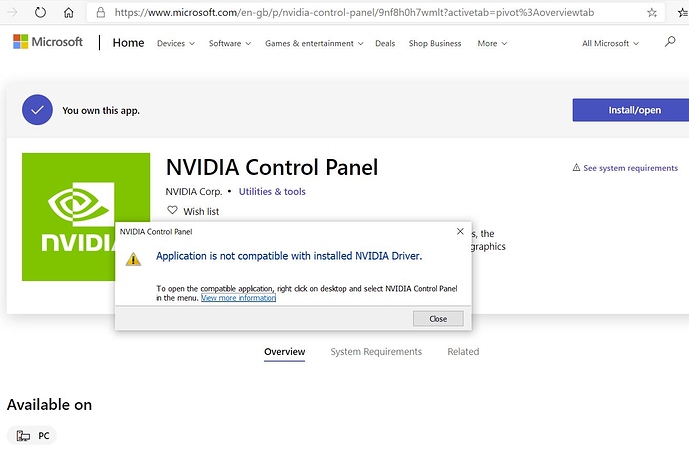The width and height of the screenshot is (689, 476).
Task: Switch to the Related tab
Action: (x=463, y=352)
